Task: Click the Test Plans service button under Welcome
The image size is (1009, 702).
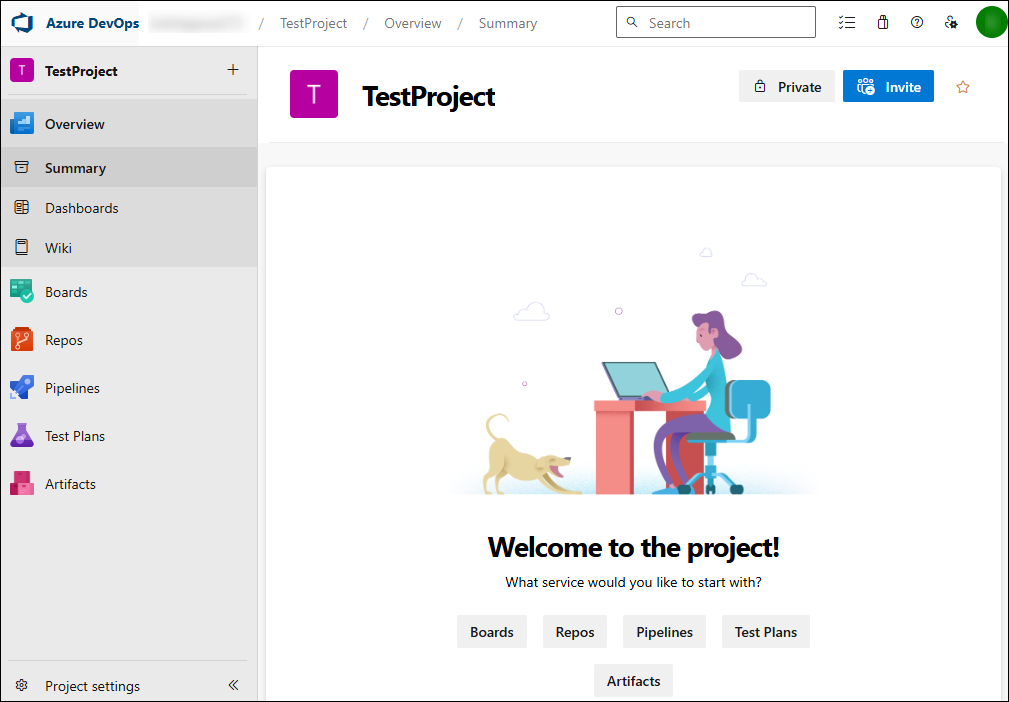Action: coord(766,631)
